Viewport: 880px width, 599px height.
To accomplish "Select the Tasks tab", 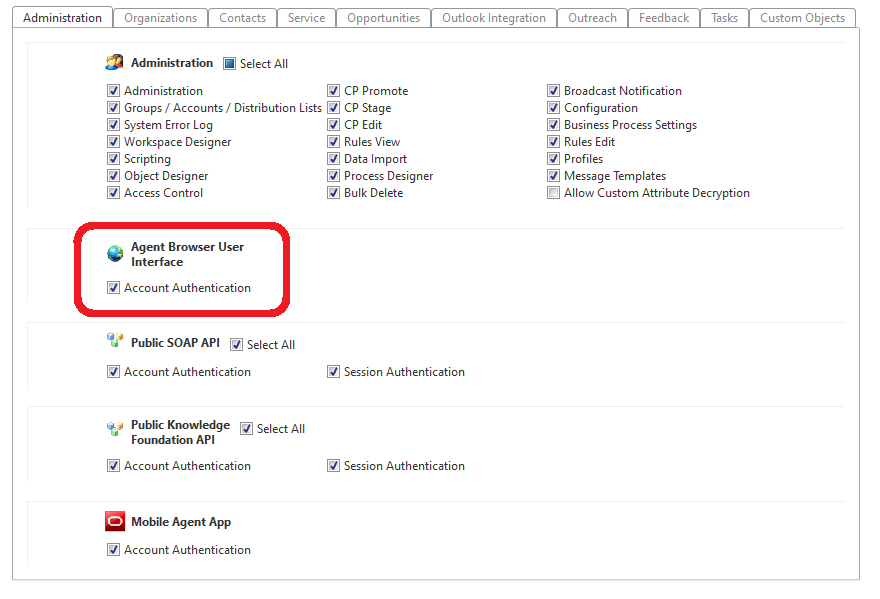I will click(725, 18).
